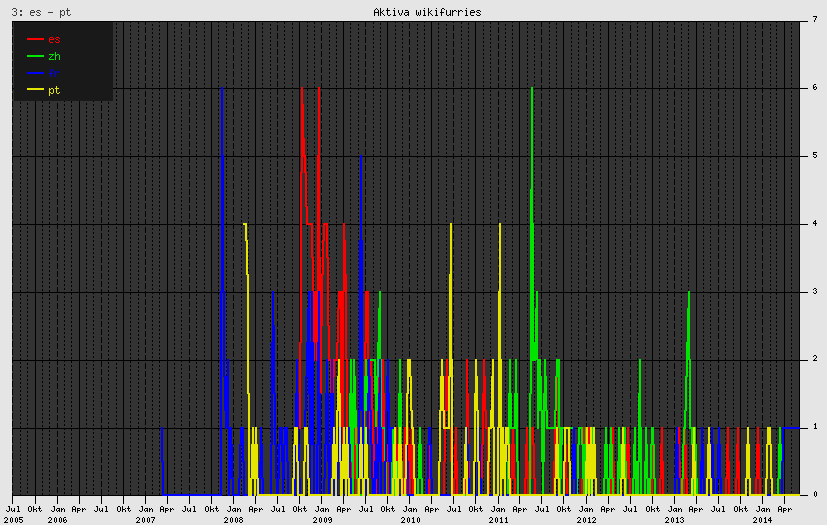The image size is (827, 525).
Task: Click the y-axis value '3'
Action: (x=815, y=291)
